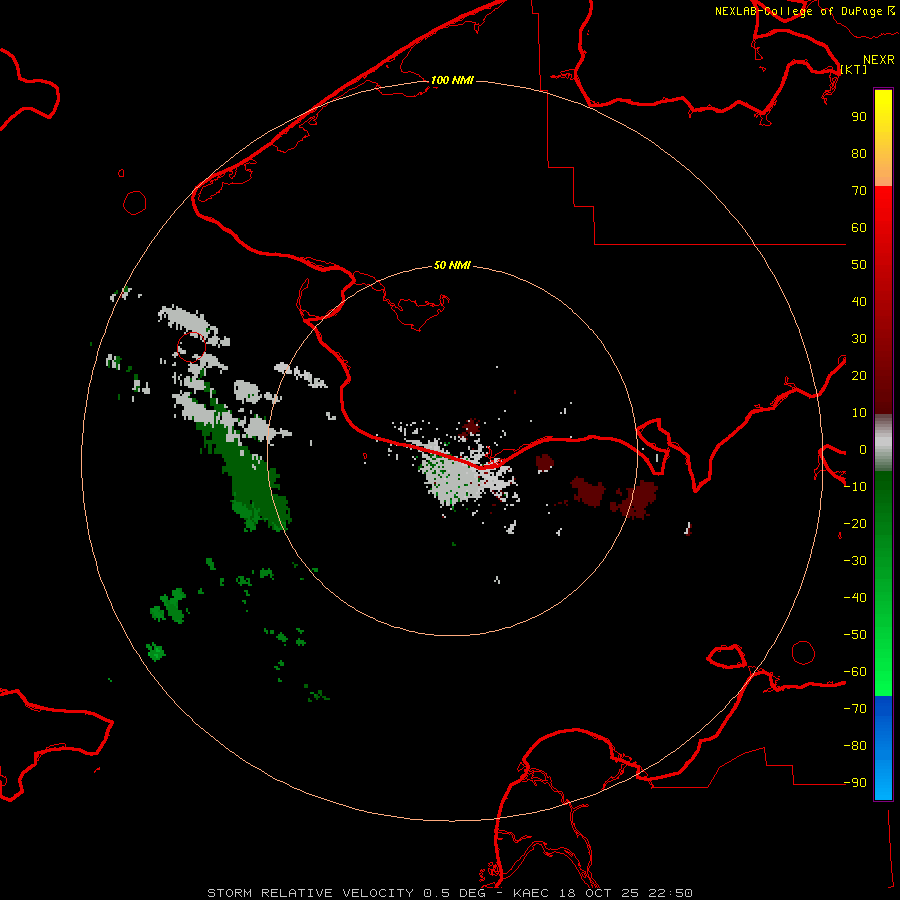Click the -20 scale value
The width and height of the screenshot is (900, 900).
855,523
